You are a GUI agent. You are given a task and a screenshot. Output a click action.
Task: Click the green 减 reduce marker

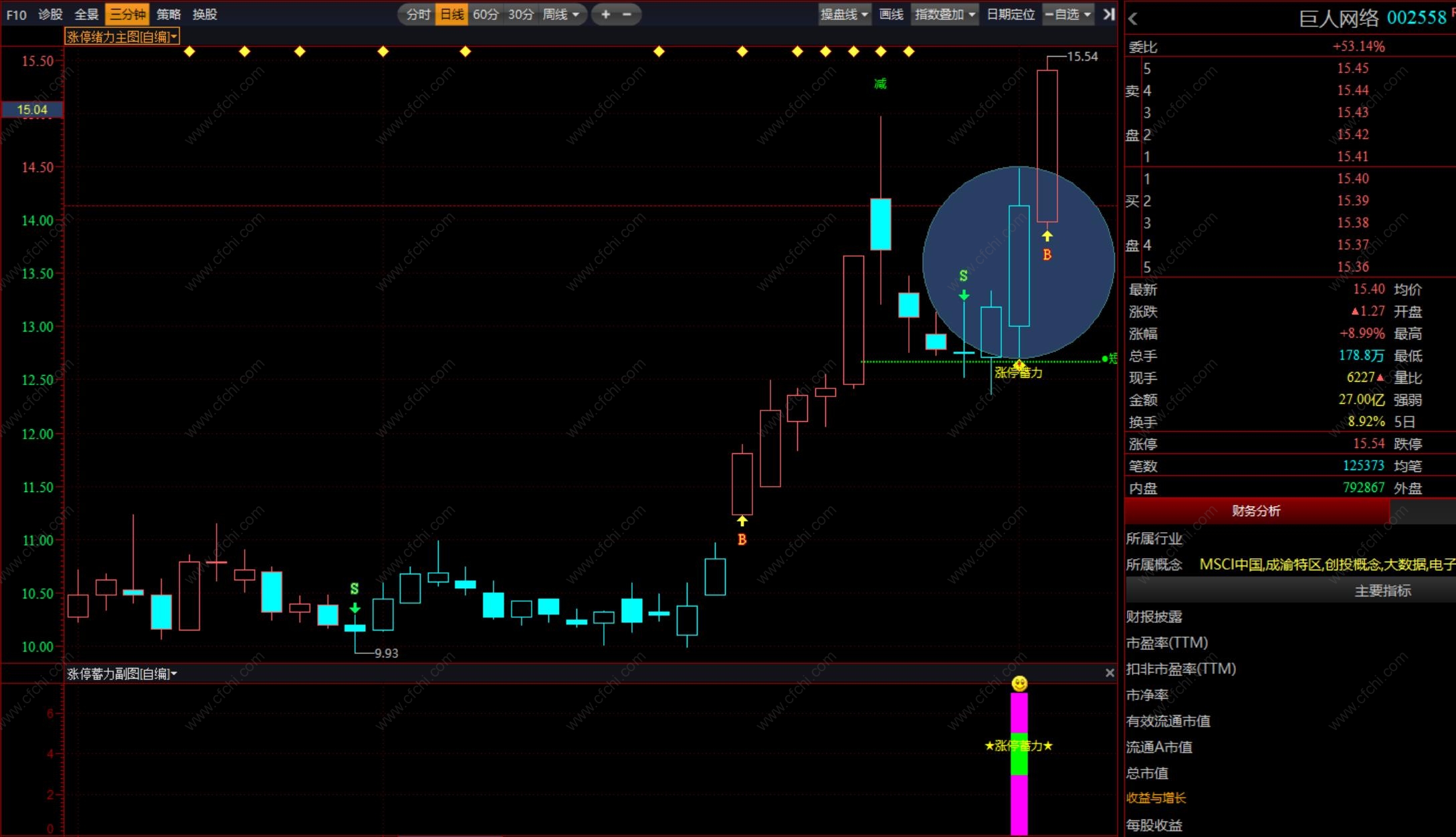click(880, 84)
